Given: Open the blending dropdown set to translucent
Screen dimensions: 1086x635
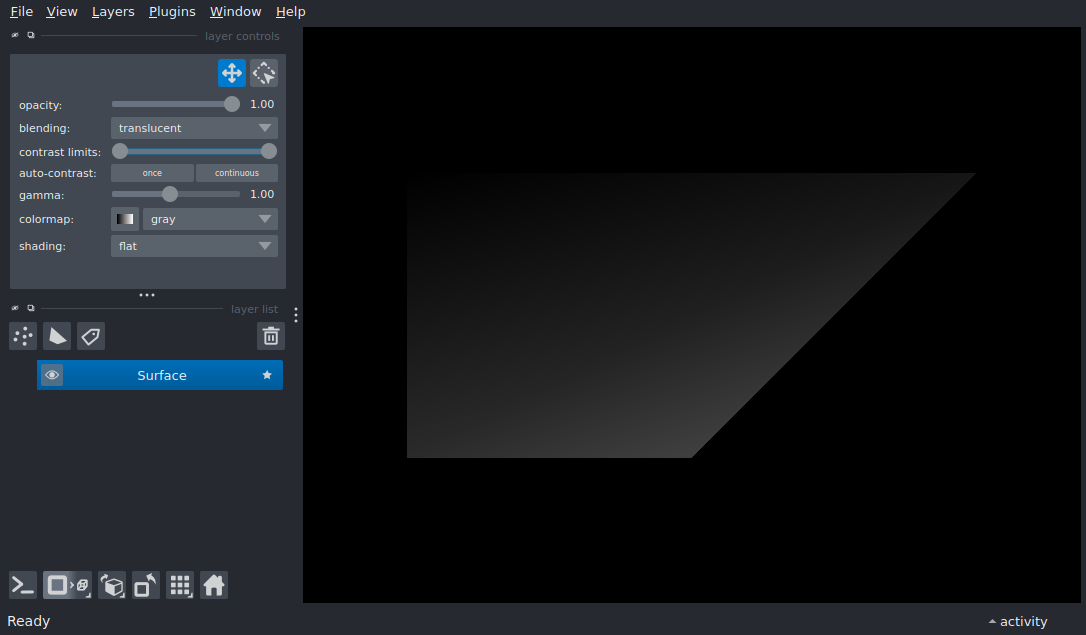Looking at the screenshot, I should pos(194,128).
